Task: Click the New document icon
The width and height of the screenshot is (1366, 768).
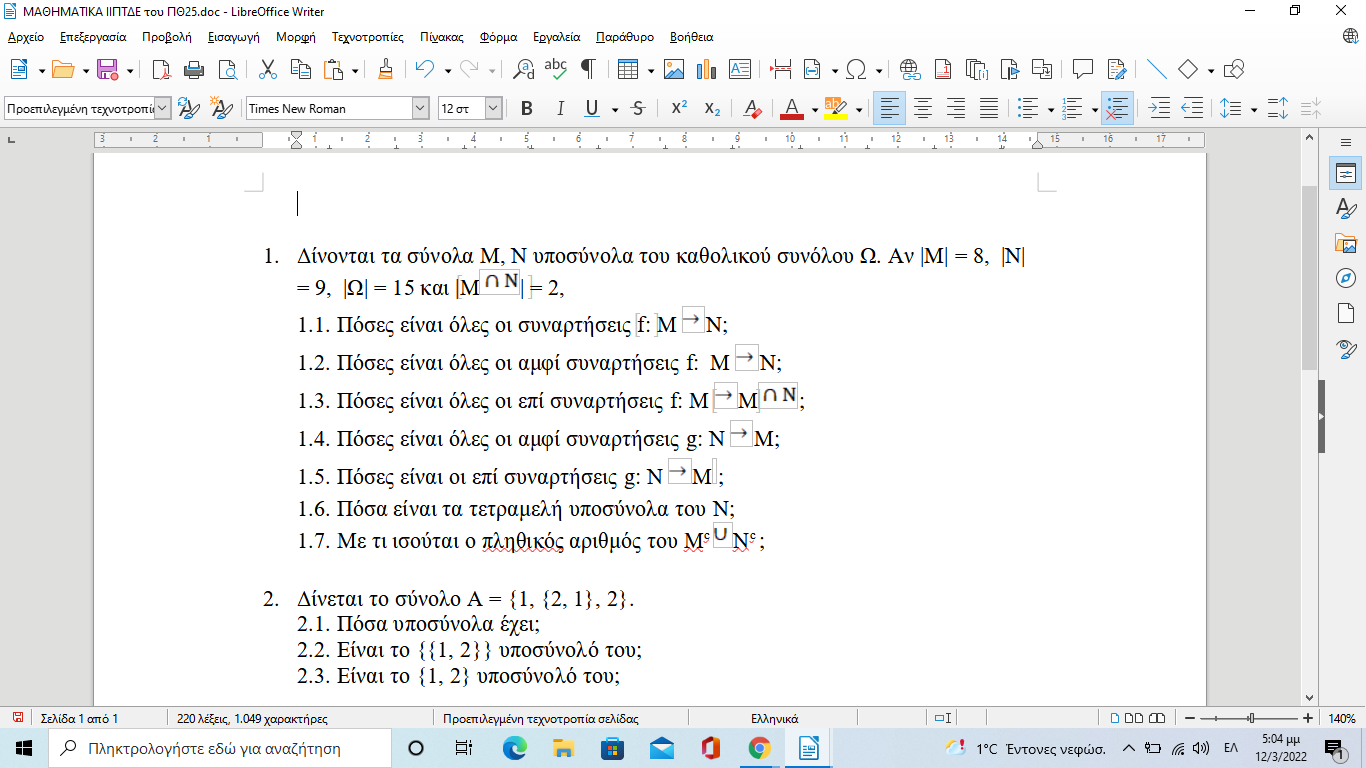Action: (20, 70)
